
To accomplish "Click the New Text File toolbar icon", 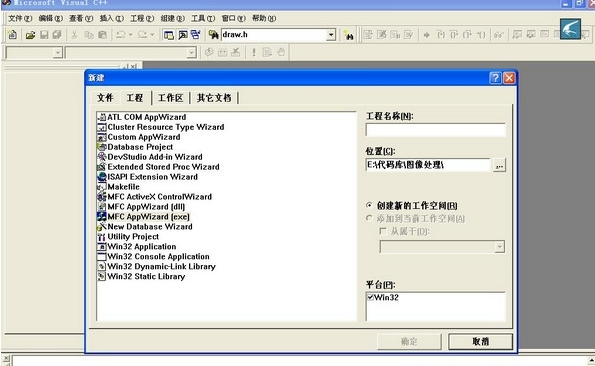I will tap(12, 35).
